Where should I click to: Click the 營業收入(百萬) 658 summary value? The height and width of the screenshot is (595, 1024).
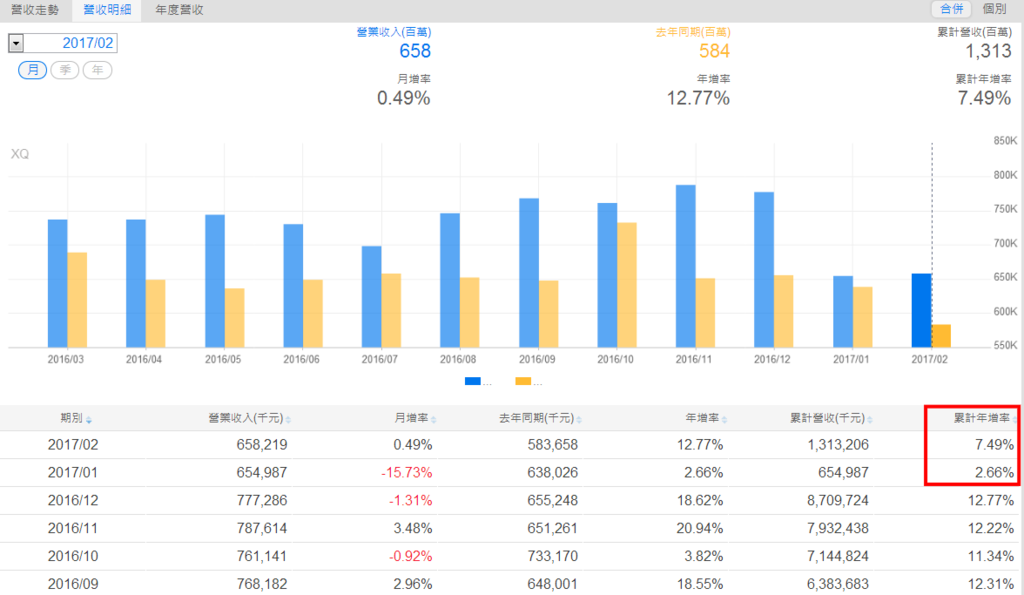(x=415, y=51)
